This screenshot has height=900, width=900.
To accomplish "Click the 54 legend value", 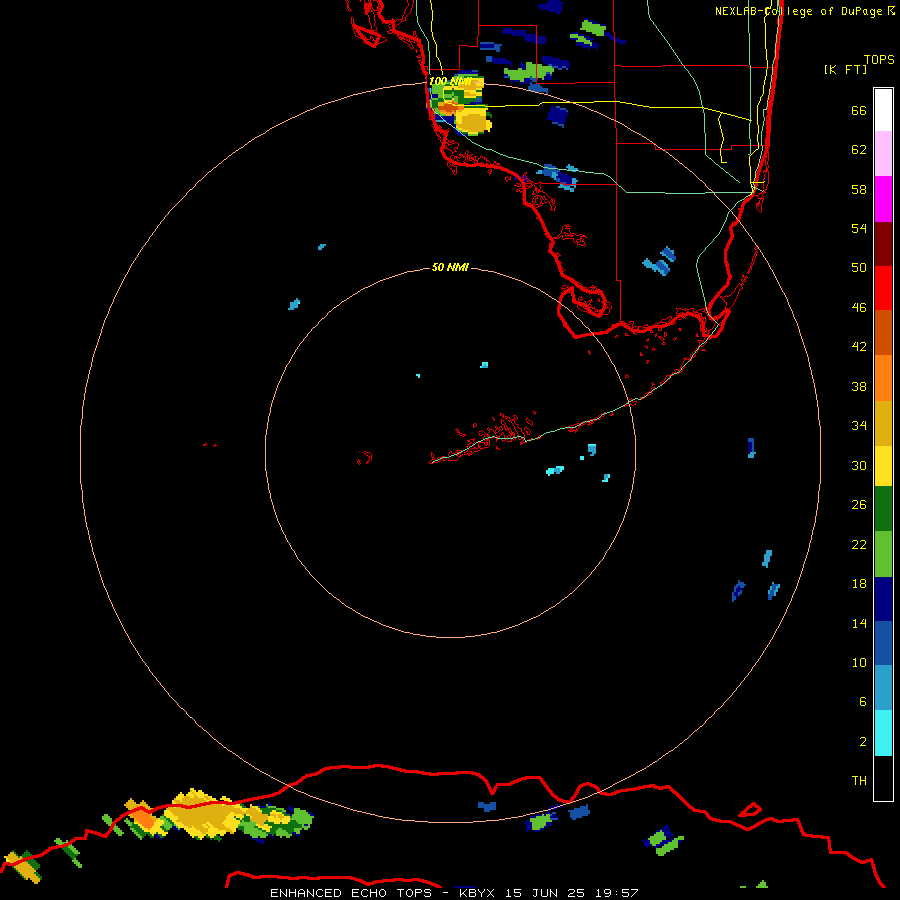I will (859, 228).
